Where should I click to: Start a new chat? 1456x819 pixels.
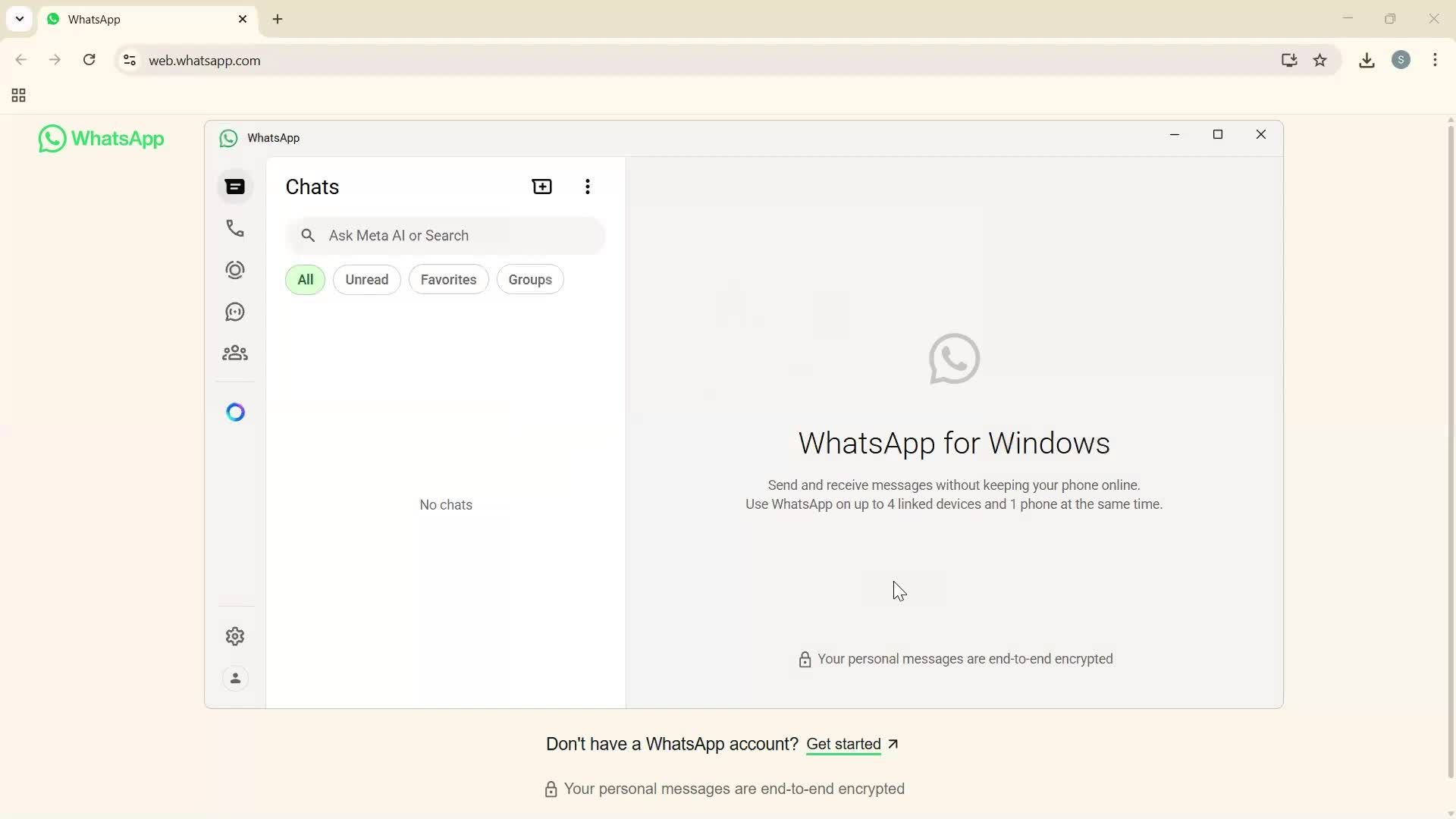tap(542, 186)
